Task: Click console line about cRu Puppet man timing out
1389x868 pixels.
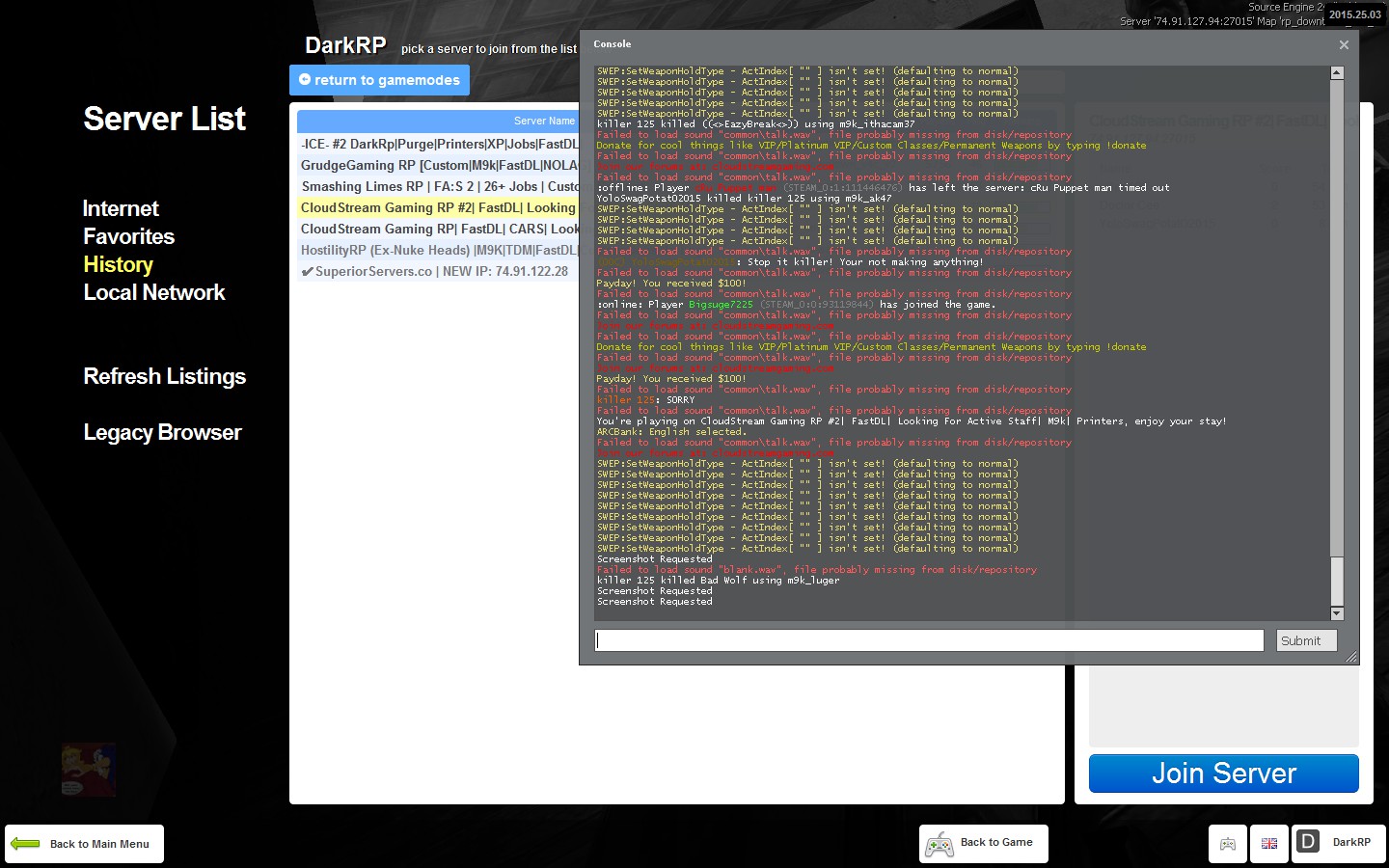Action: tap(883, 188)
